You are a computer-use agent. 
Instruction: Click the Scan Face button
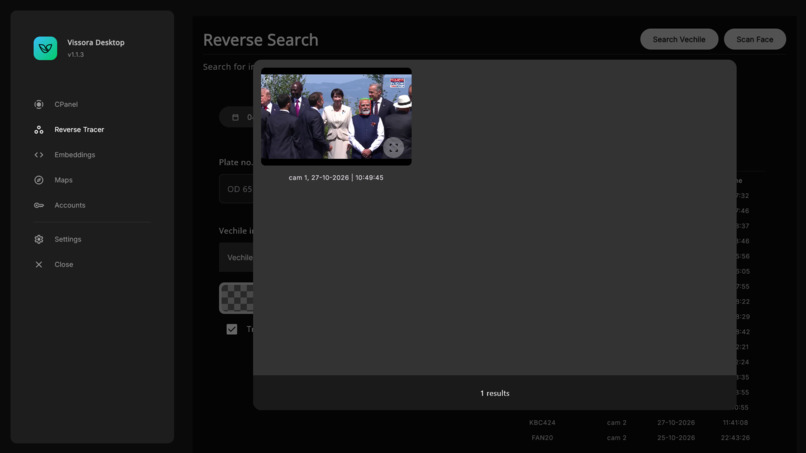pyautogui.click(x=755, y=39)
